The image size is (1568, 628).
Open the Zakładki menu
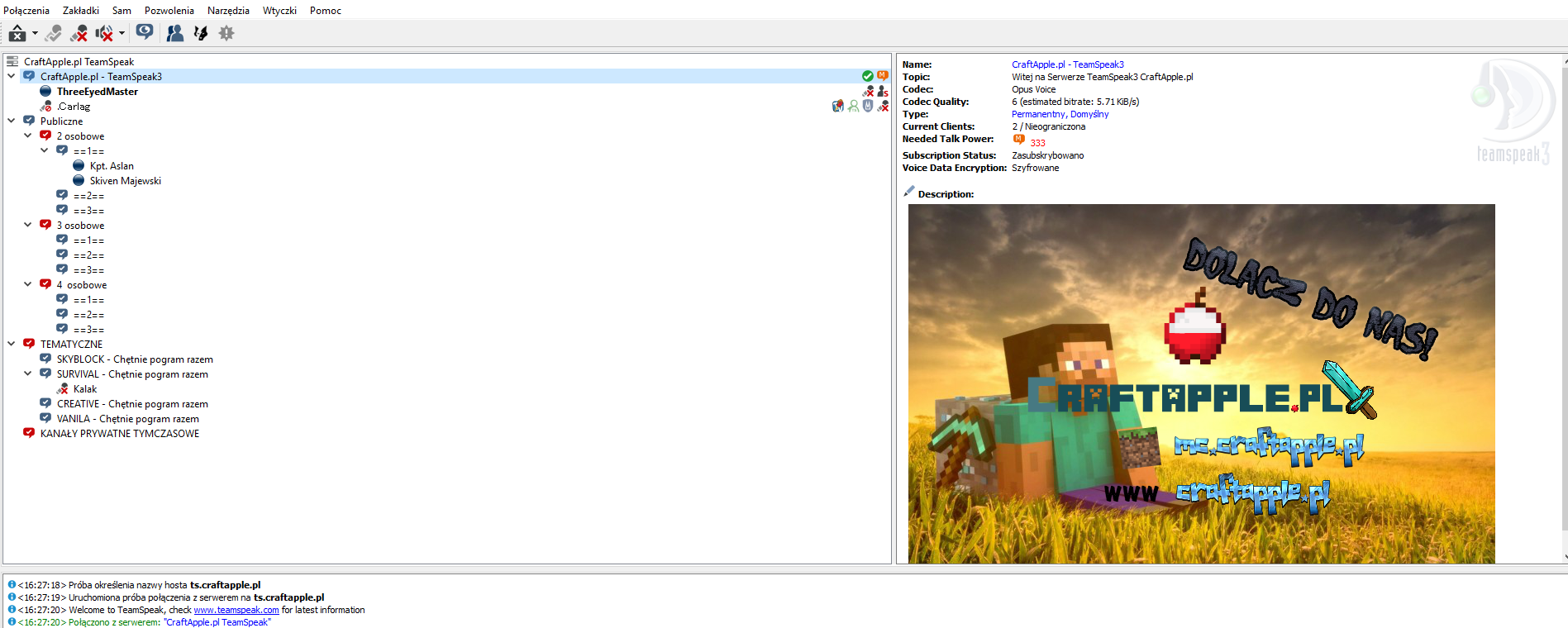(80, 11)
